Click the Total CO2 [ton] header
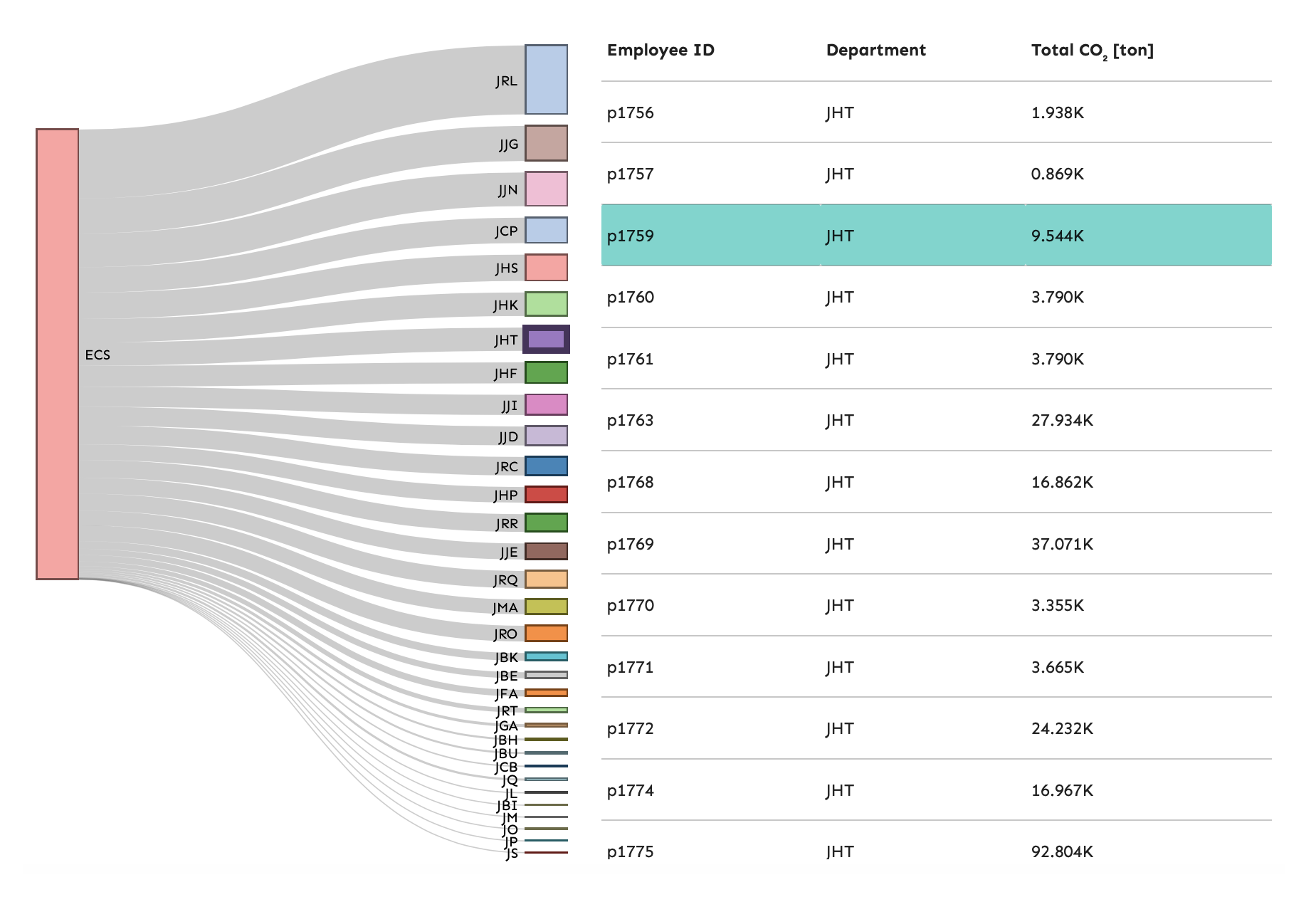 [x=1092, y=50]
